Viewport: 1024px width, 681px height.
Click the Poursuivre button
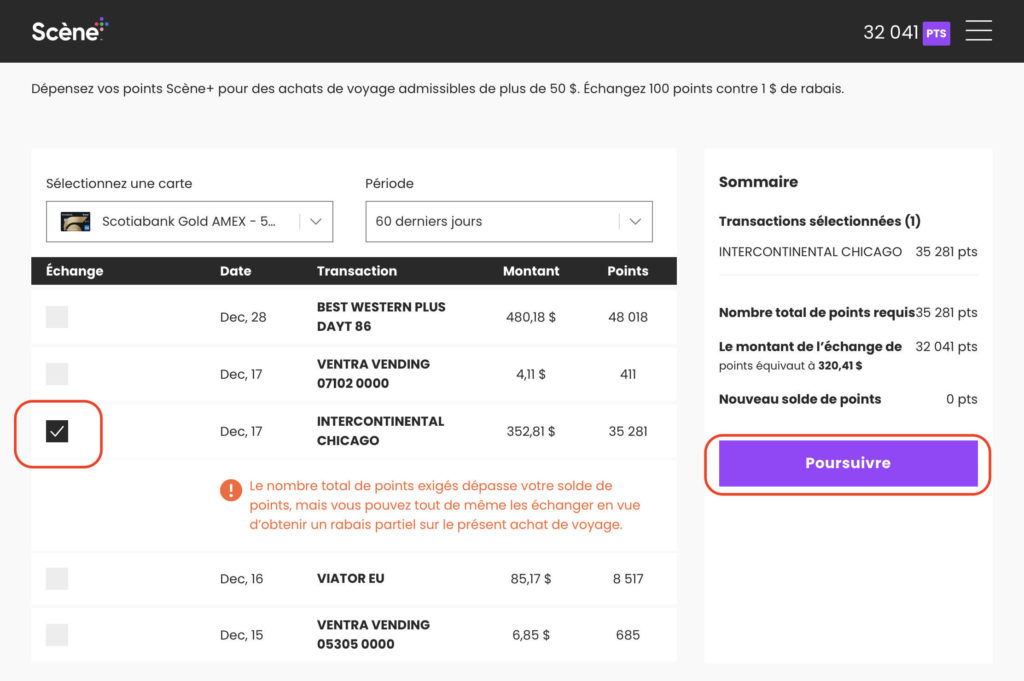pos(847,462)
